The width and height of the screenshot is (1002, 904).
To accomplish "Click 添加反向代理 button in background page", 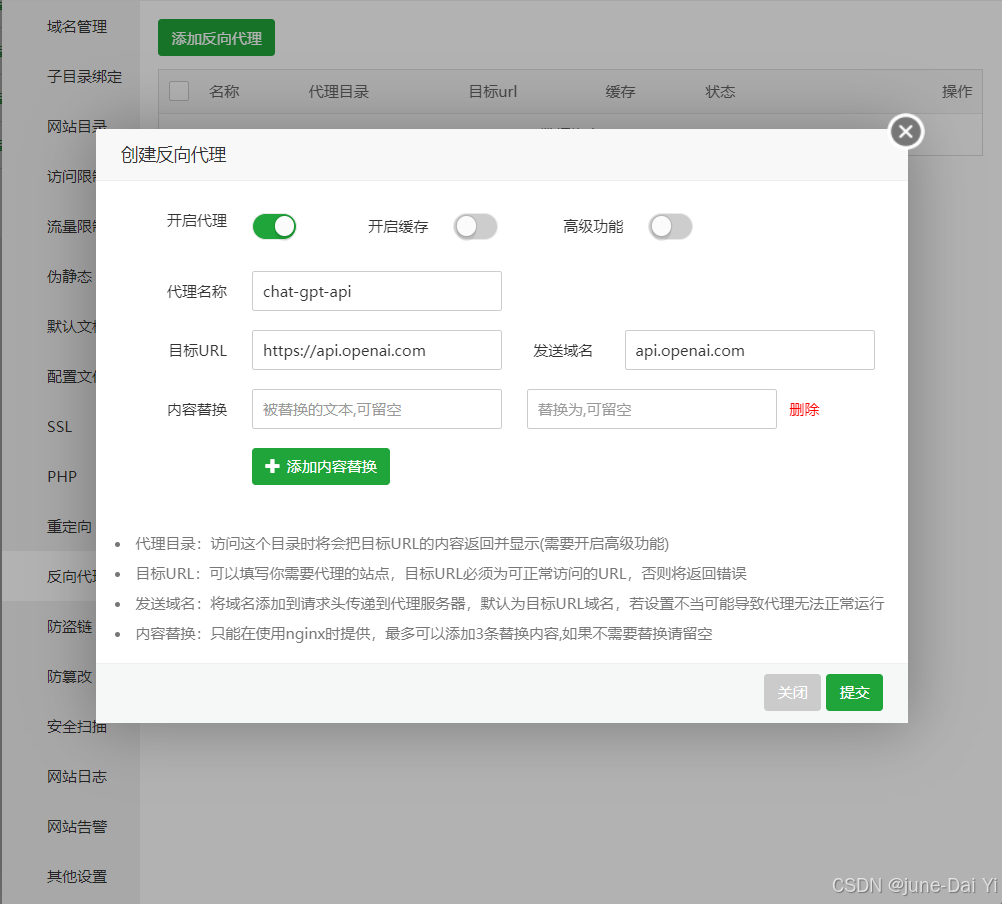I will click(217, 38).
